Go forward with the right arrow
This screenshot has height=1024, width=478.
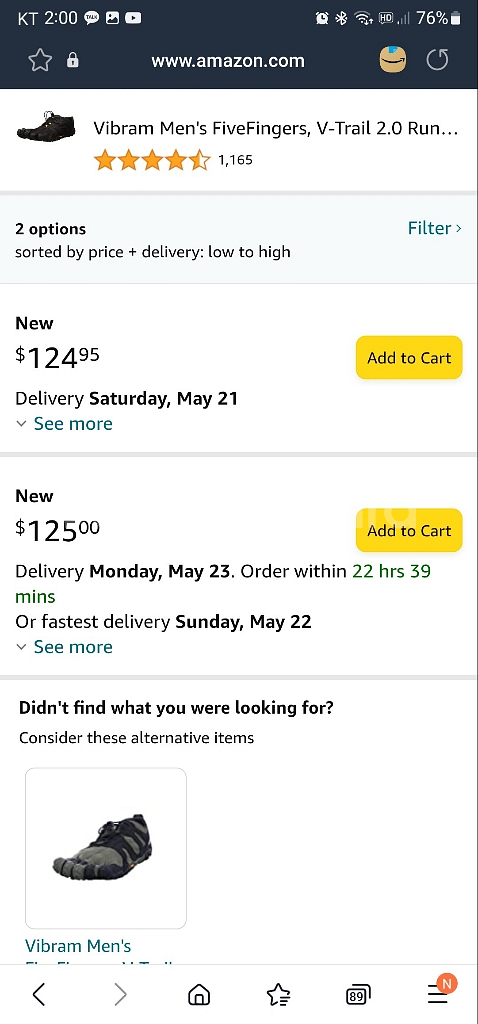click(120, 994)
